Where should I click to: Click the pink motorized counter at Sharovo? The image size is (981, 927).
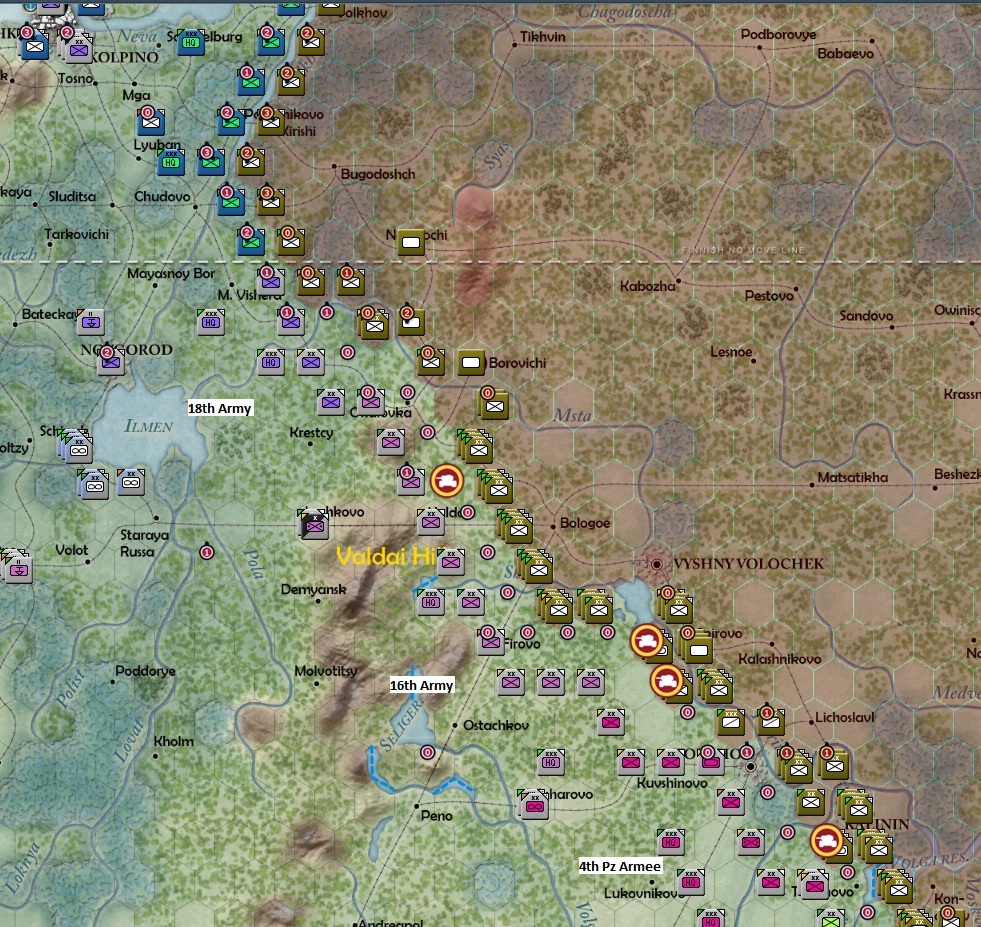534,805
